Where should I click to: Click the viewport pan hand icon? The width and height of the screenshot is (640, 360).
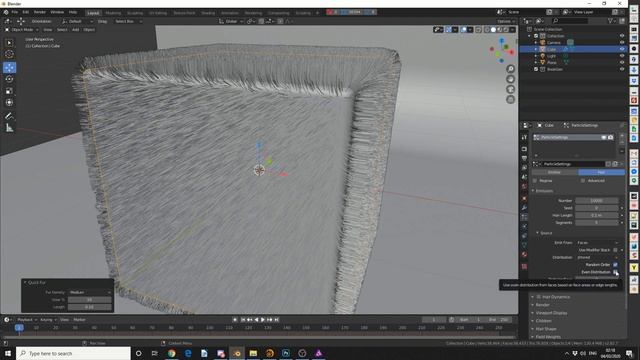[511, 79]
